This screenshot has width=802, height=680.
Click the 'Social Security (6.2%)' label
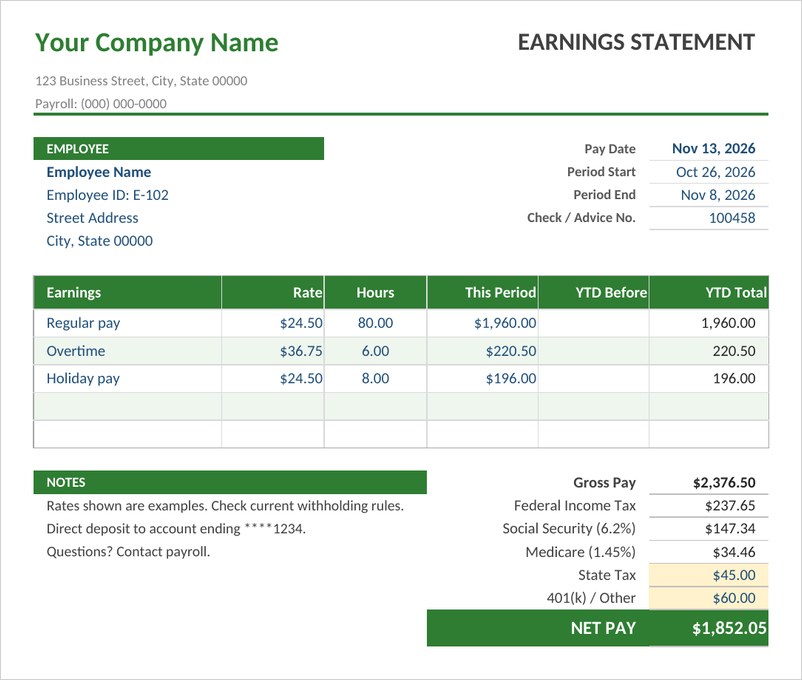pyautogui.click(x=569, y=529)
